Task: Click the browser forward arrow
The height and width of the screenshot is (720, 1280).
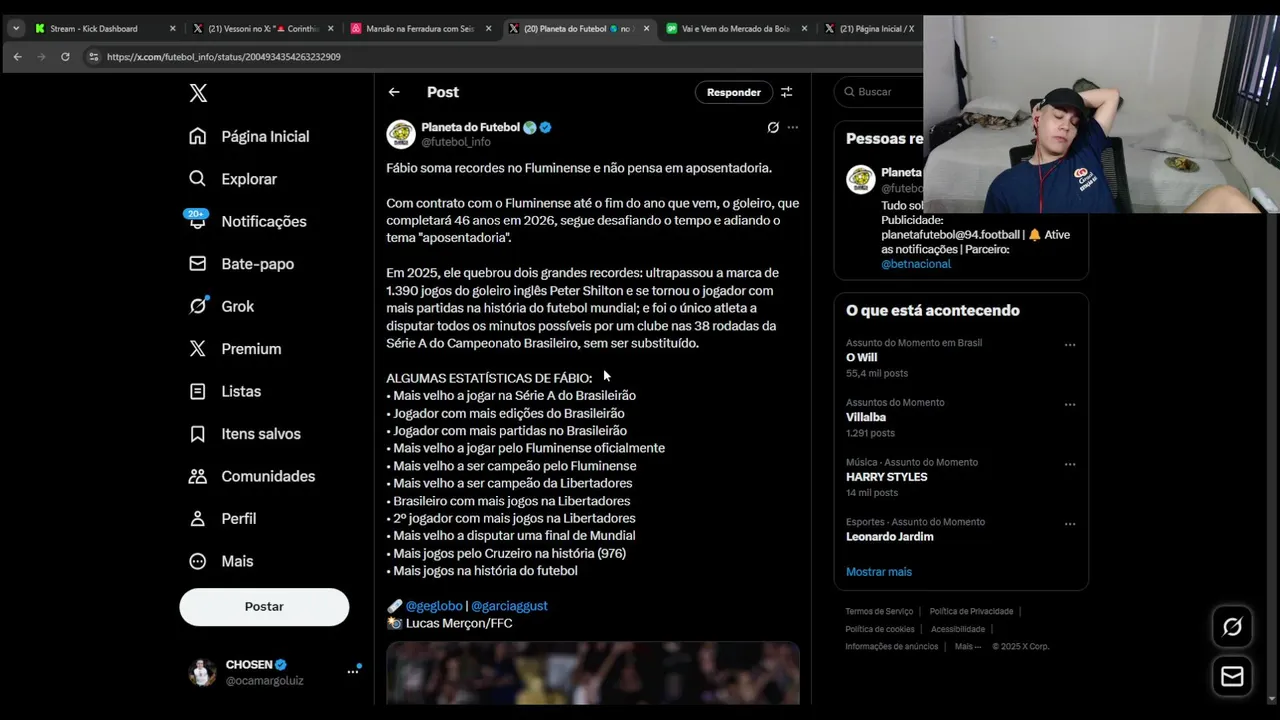Action: (x=41, y=57)
